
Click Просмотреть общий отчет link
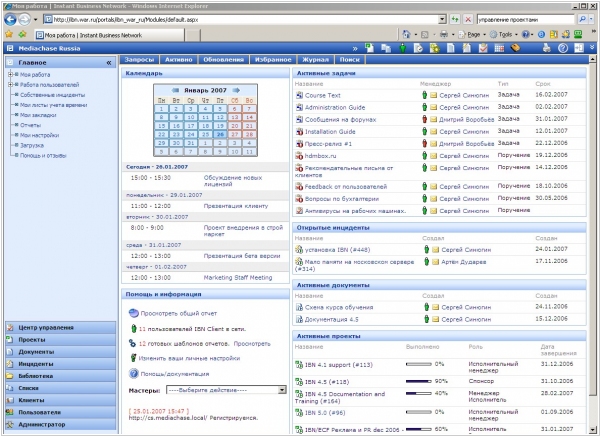[178, 314]
